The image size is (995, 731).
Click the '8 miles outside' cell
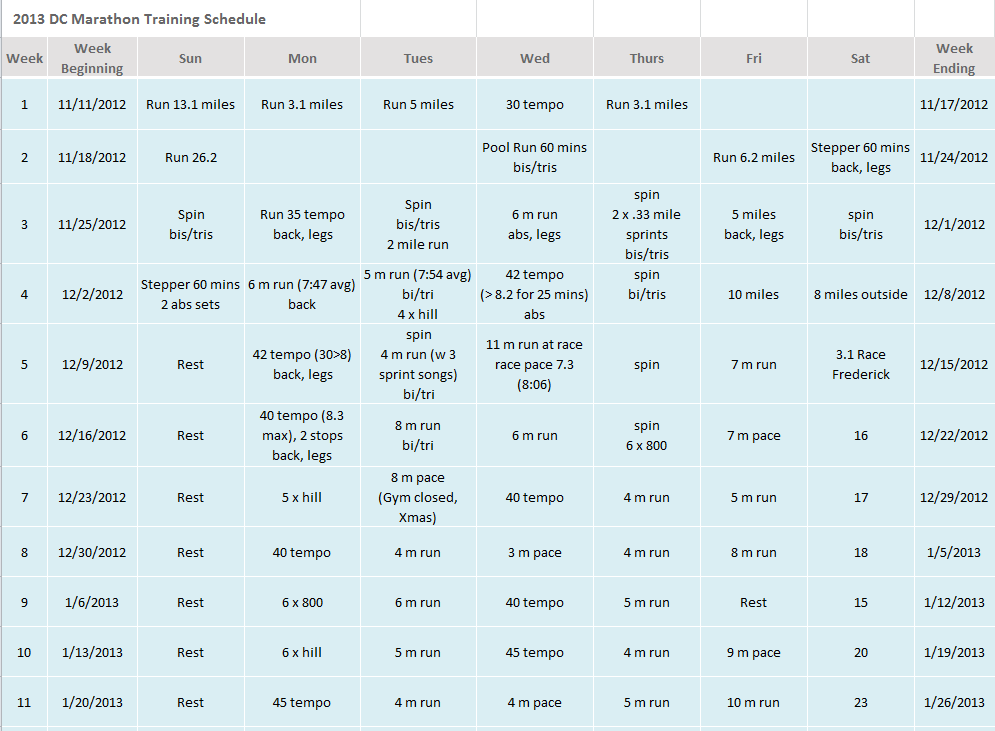[x=860, y=294]
